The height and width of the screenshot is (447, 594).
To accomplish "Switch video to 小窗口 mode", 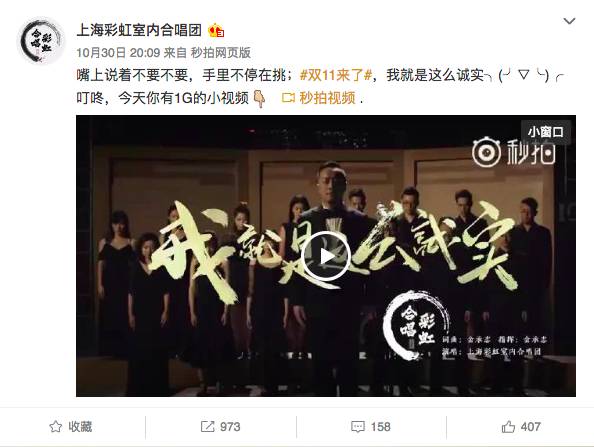I will [546, 131].
